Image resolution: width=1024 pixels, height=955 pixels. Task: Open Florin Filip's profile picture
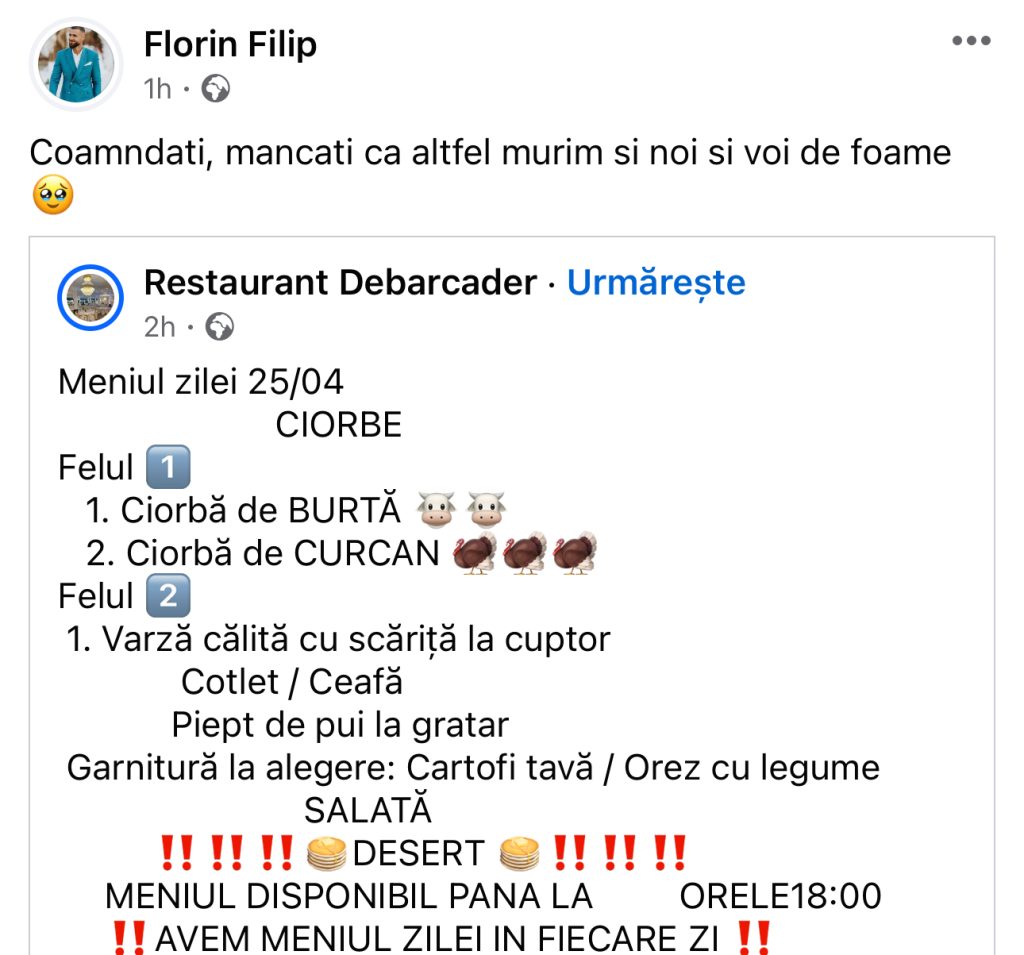76,64
